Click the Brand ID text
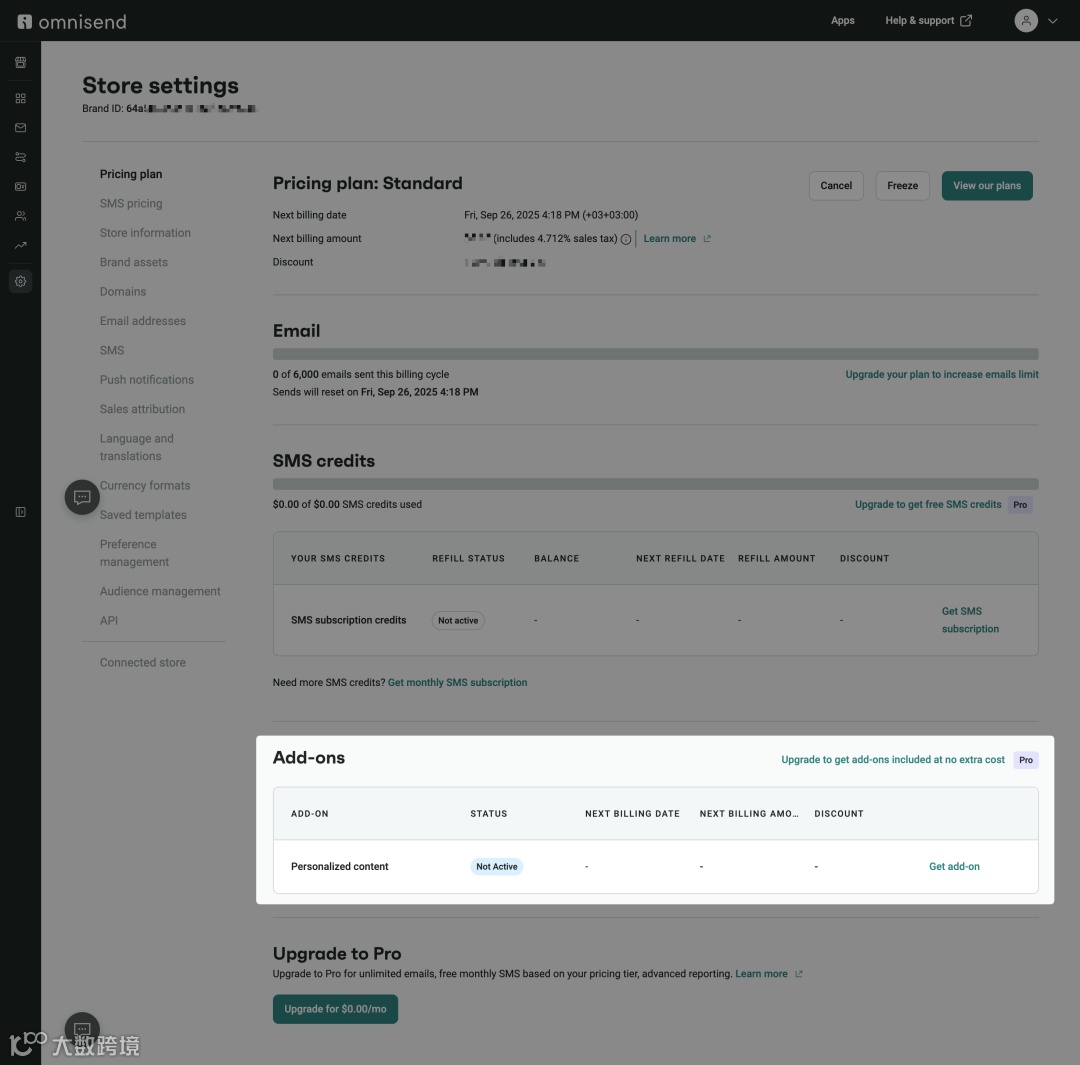Screen dimensions: 1080x1065 pos(169,108)
